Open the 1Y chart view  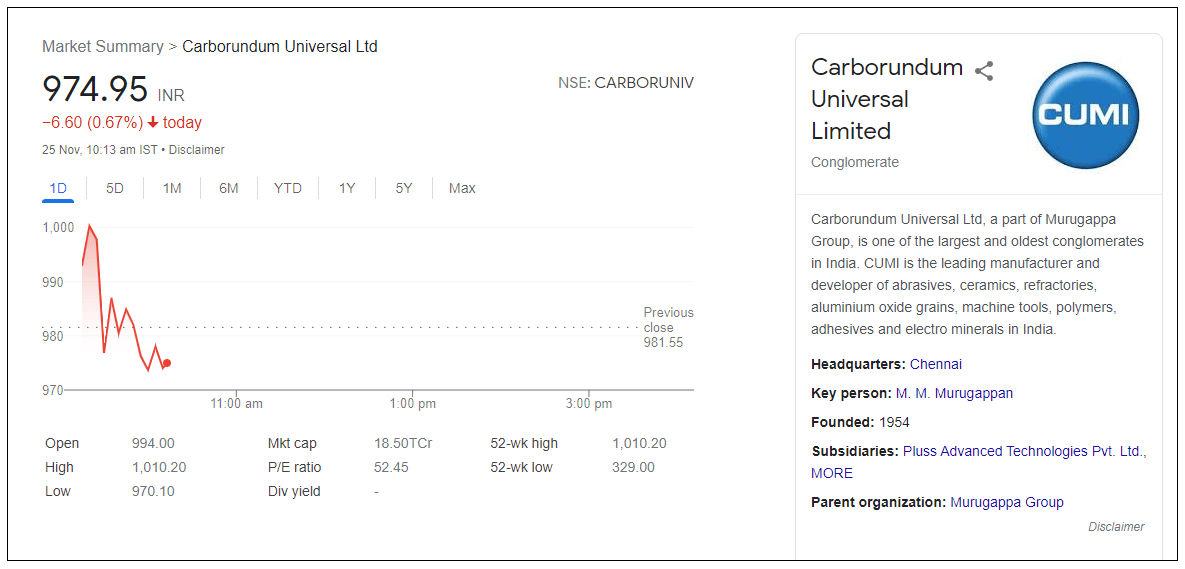[347, 188]
